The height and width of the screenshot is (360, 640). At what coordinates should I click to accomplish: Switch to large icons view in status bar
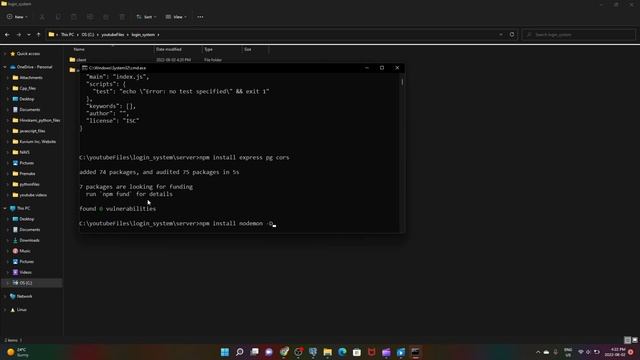[x=635, y=340]
